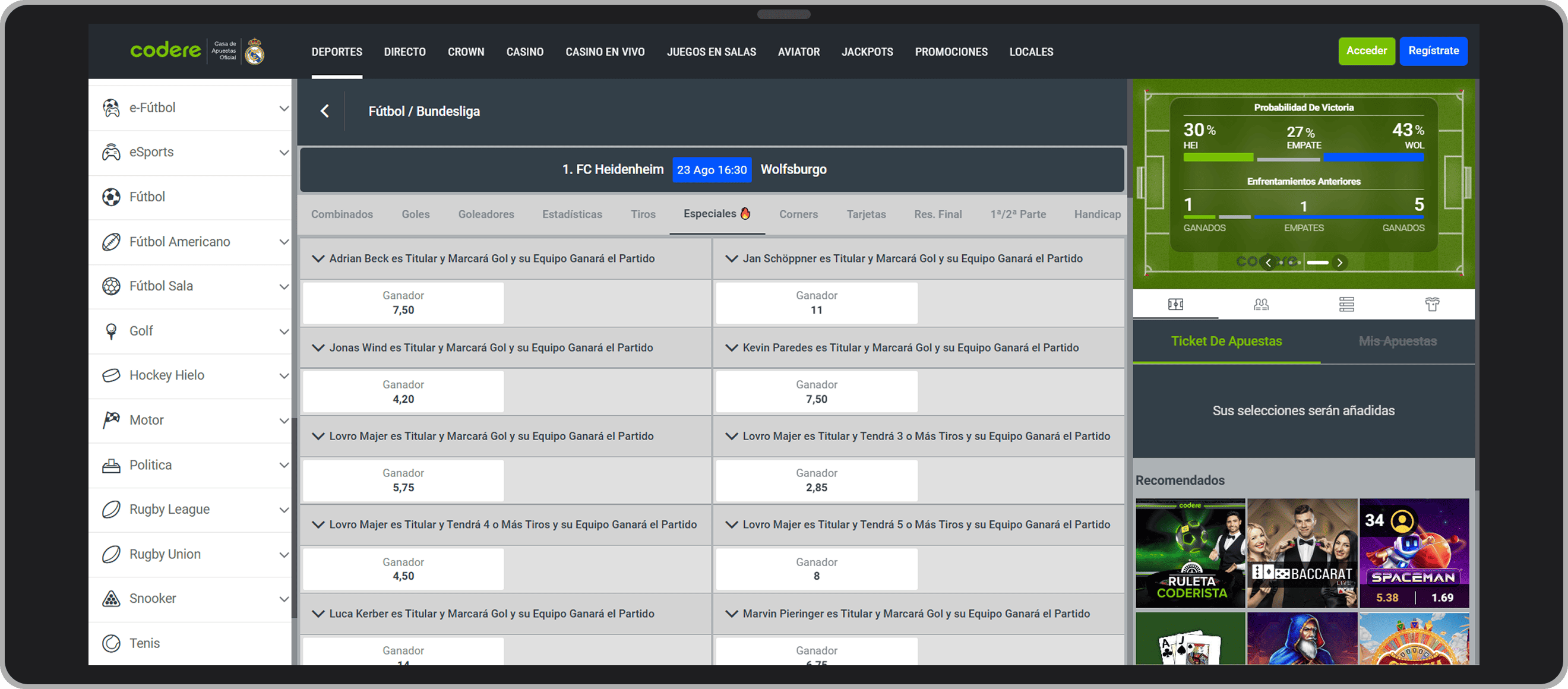Switch to the Handicap tab
The height and width of the screenshot is (689, 1568).
coord(1097,214)
